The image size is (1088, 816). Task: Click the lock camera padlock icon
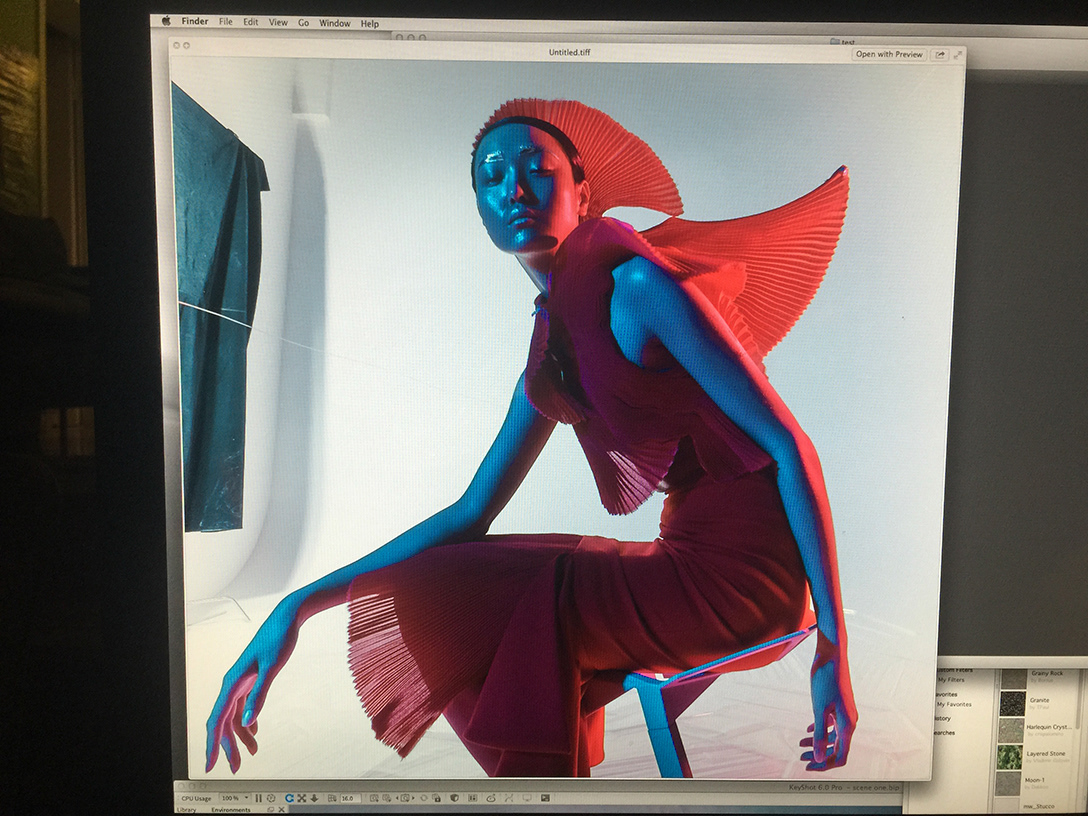(x=437, y=799)
